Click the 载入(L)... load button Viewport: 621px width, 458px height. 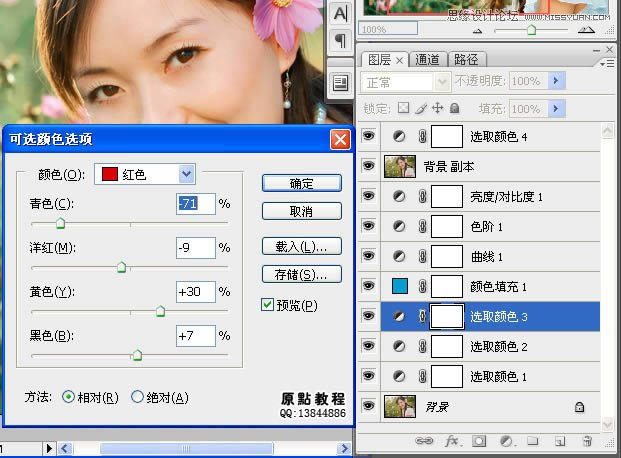[x=301, y=246]
